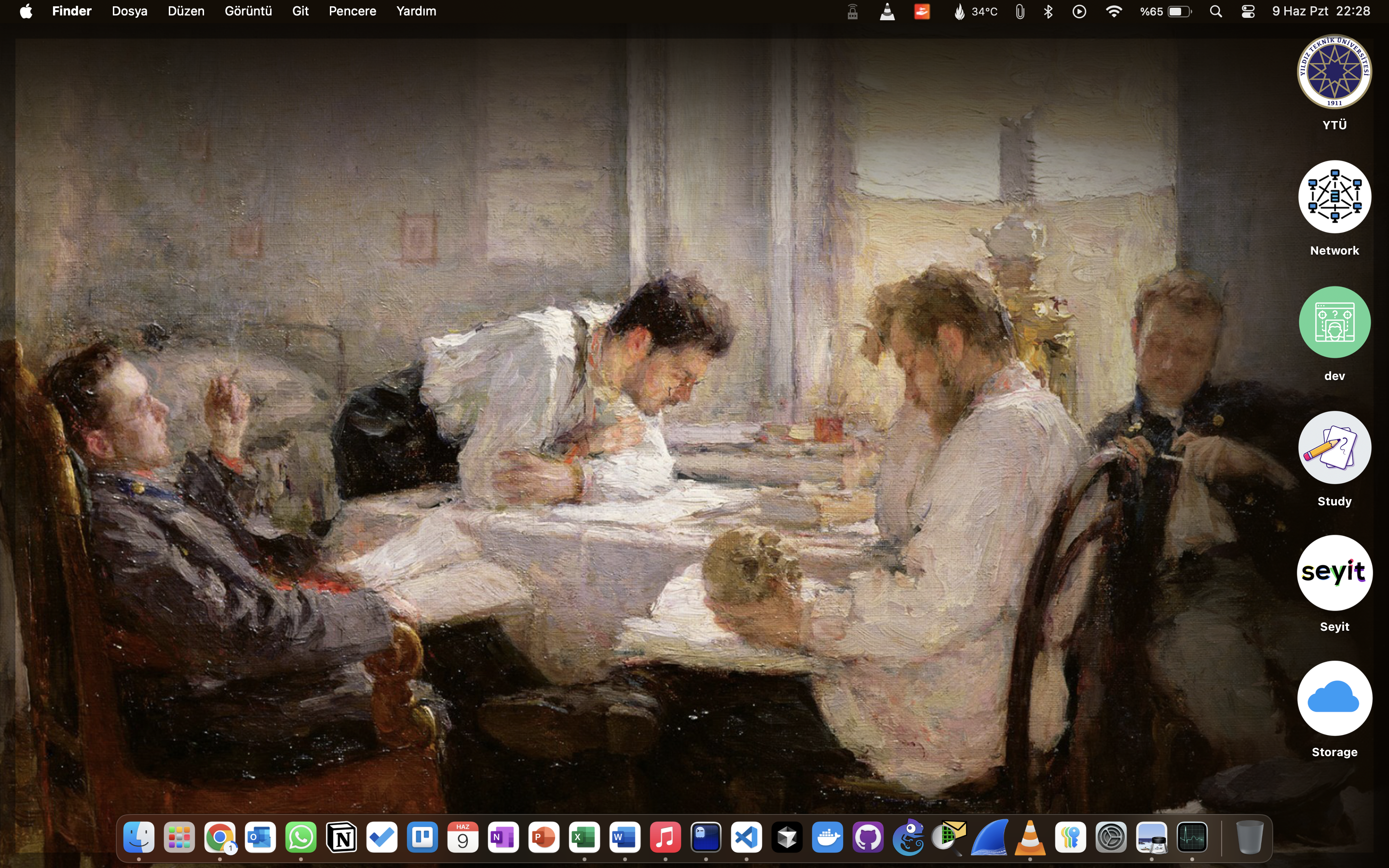Launch Google Chrome from the Dock
This screenshot has height=868, width=1389.
220,838
